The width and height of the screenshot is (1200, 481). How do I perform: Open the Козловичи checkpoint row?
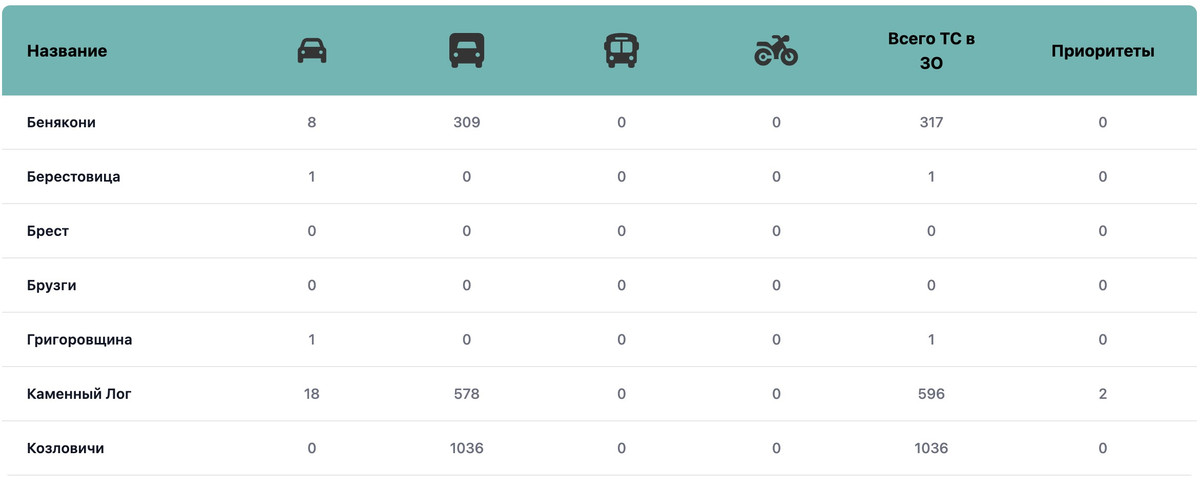(x=66, y=448)
